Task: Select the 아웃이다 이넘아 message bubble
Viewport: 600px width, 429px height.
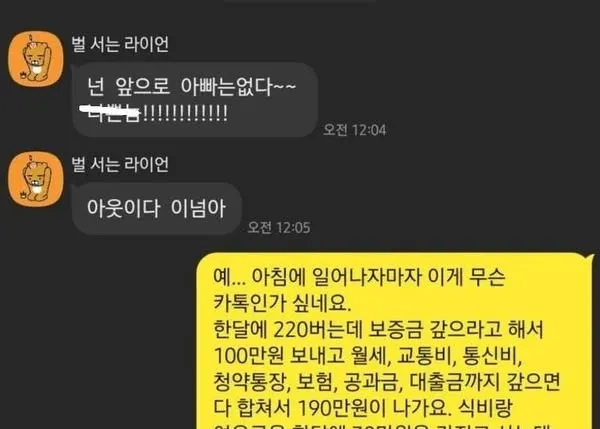Action: point(157,208)
